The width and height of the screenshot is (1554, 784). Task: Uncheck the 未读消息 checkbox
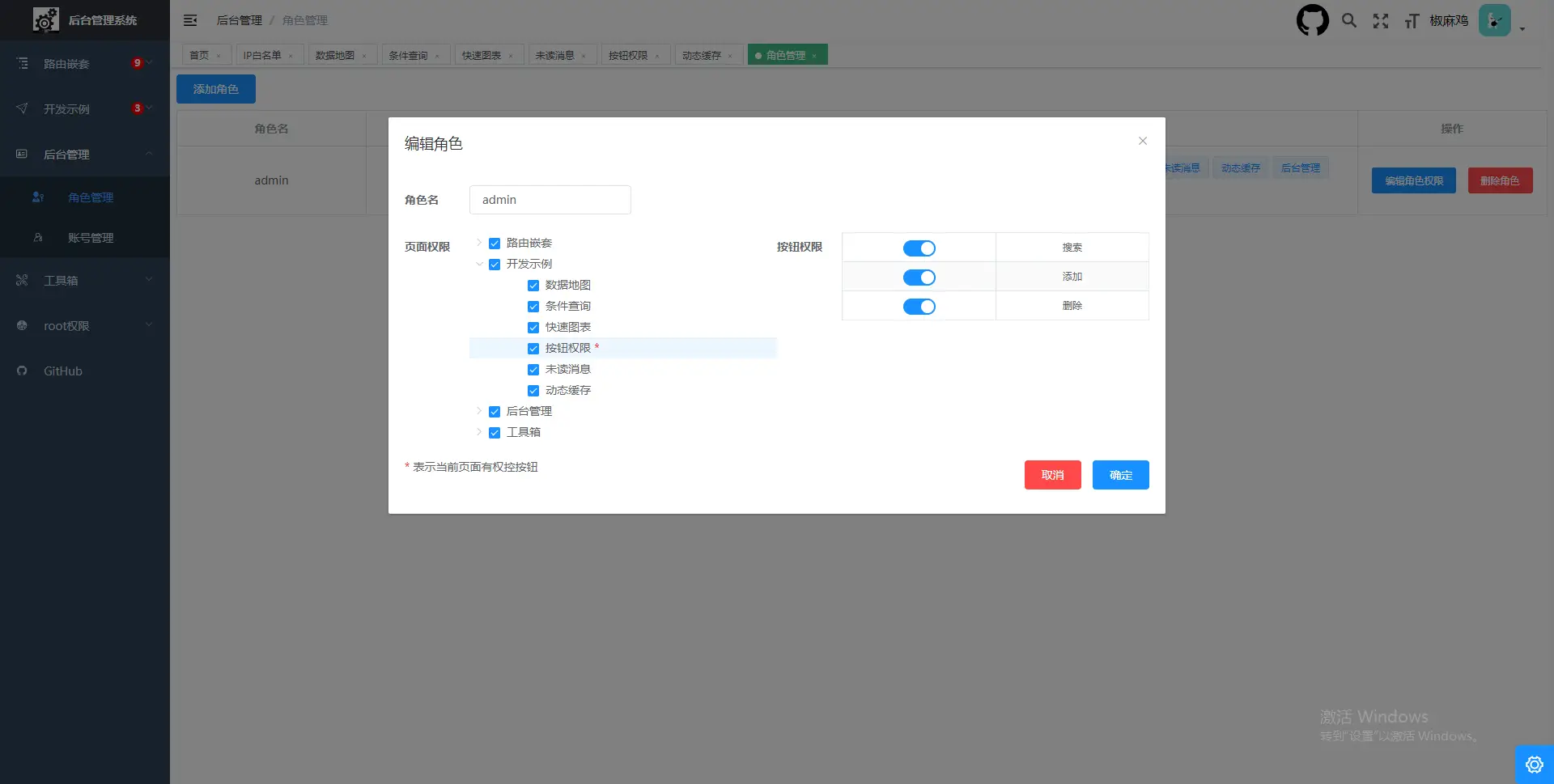click(x=533, y=370)
